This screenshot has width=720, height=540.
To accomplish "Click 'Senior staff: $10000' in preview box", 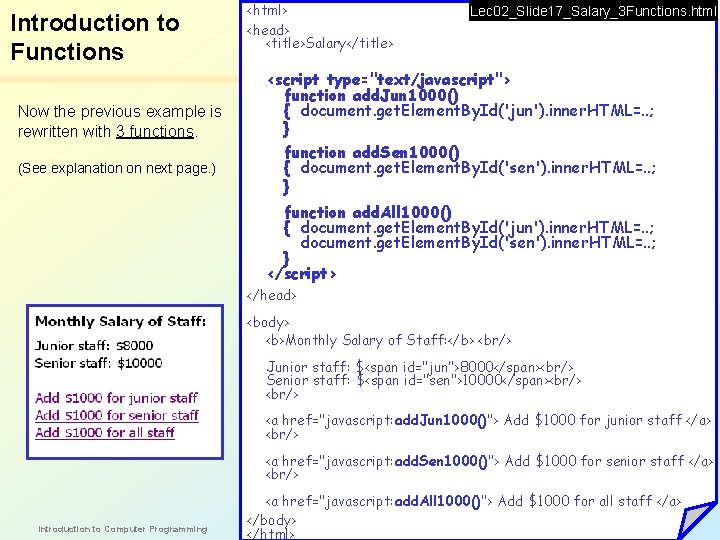I will (99, 363).
